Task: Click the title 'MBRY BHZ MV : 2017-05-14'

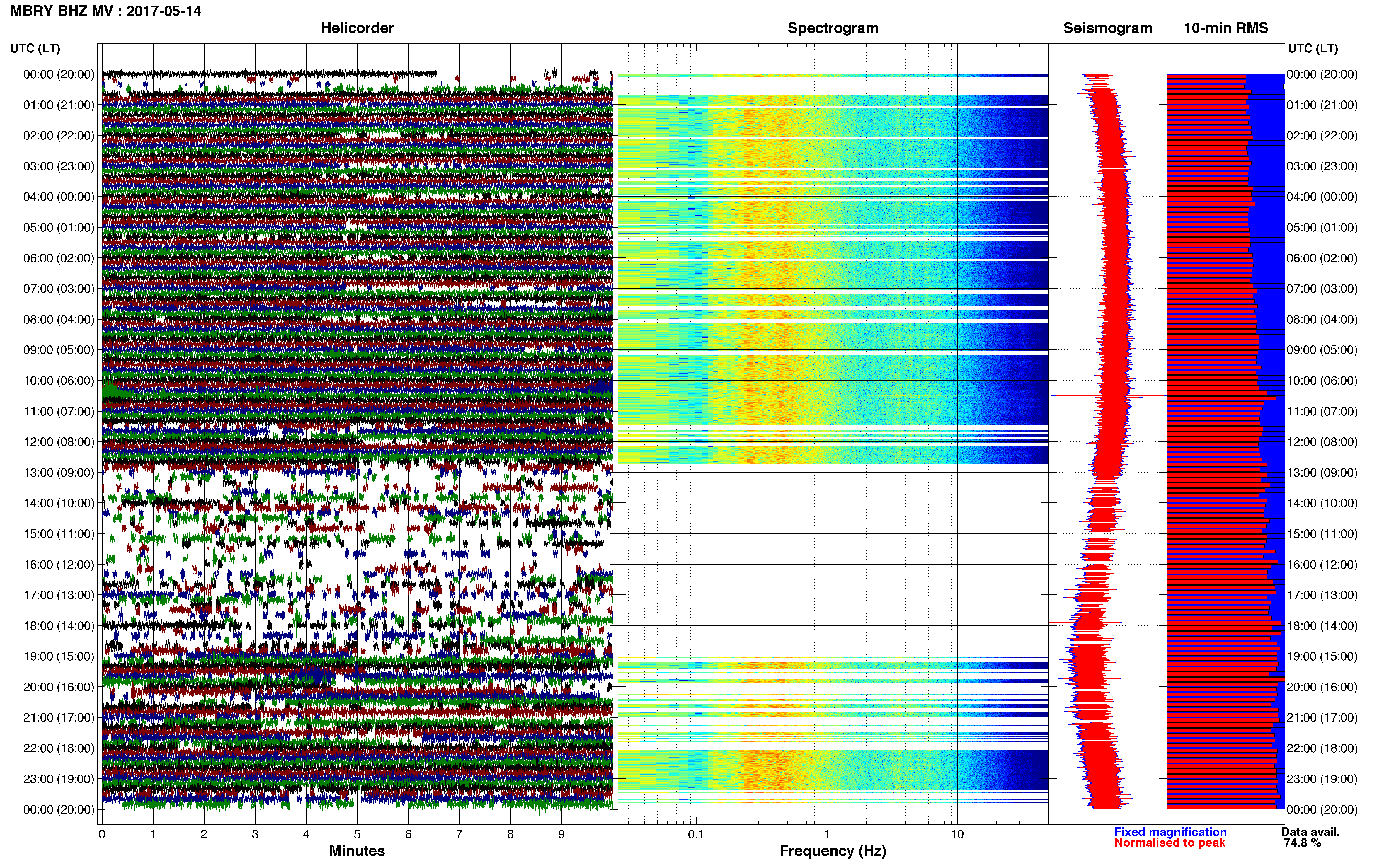Action: tap(106, 11)
